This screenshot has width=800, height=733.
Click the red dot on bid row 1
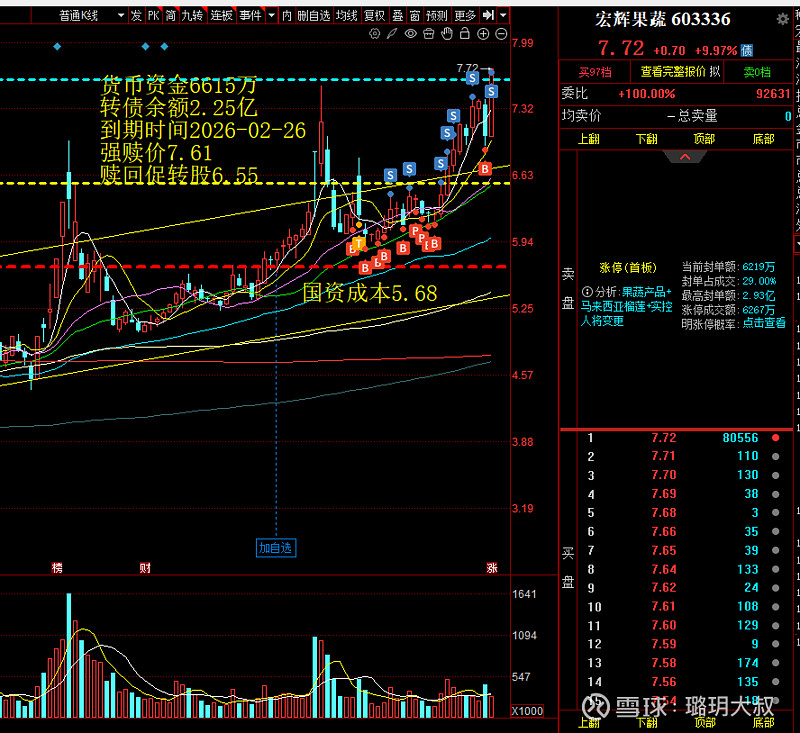coord(776,438)
